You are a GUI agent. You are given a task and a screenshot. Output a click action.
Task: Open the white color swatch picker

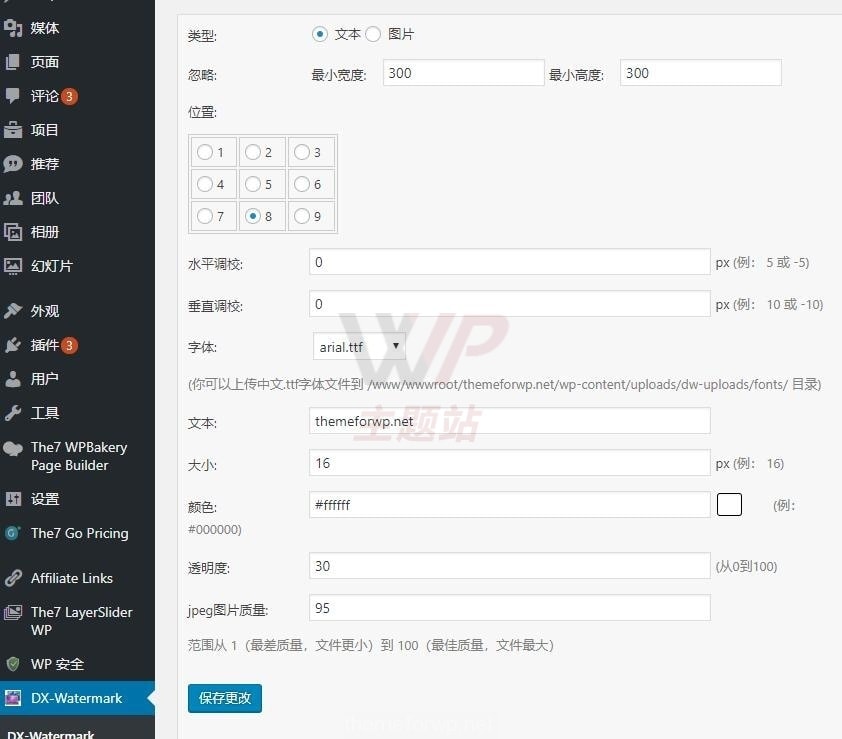(x=729, y=504)
